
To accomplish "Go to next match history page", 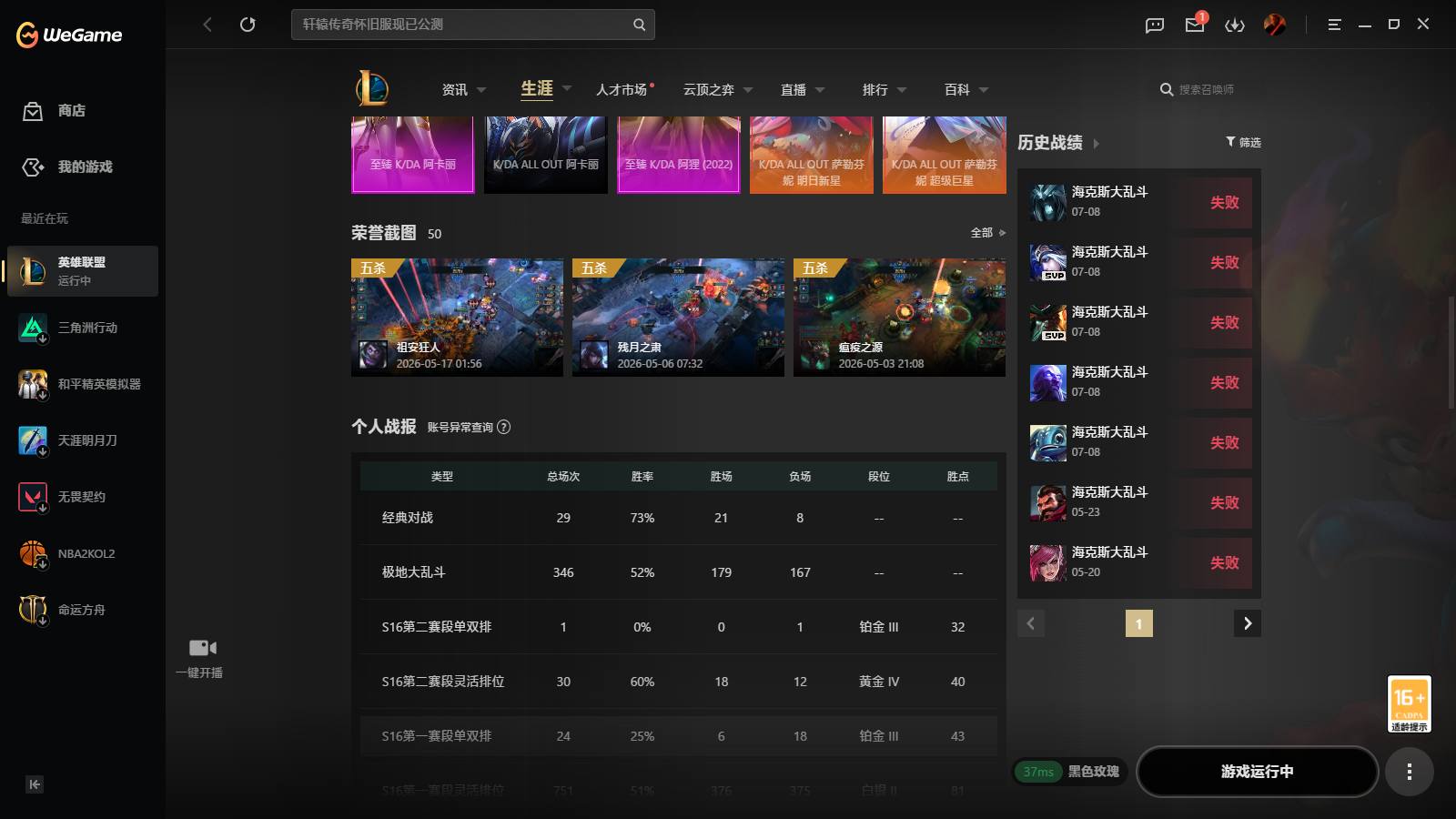I will 1248,623.
